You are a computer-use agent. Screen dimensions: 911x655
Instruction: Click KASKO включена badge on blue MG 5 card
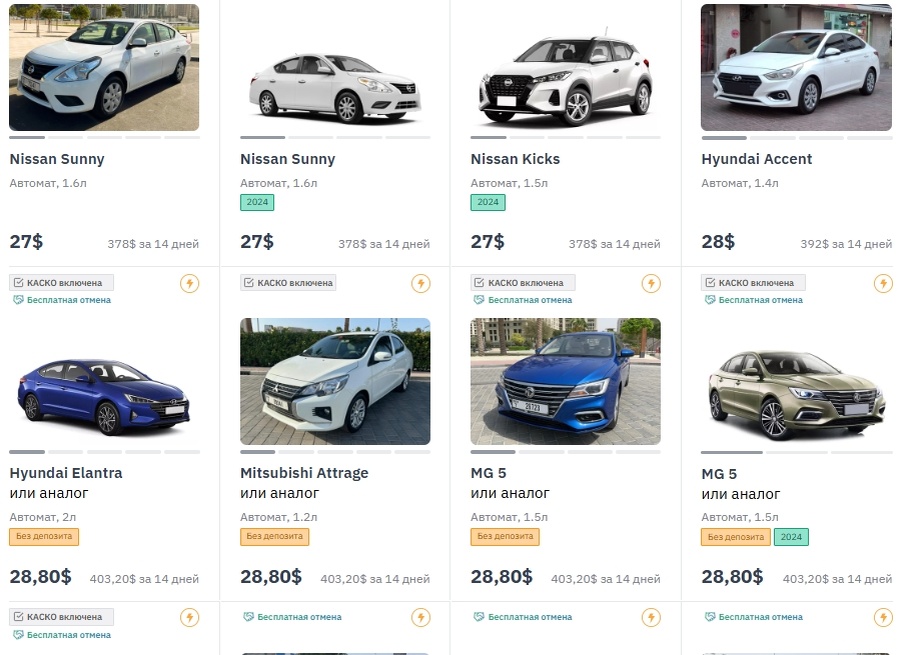[523, 283]
